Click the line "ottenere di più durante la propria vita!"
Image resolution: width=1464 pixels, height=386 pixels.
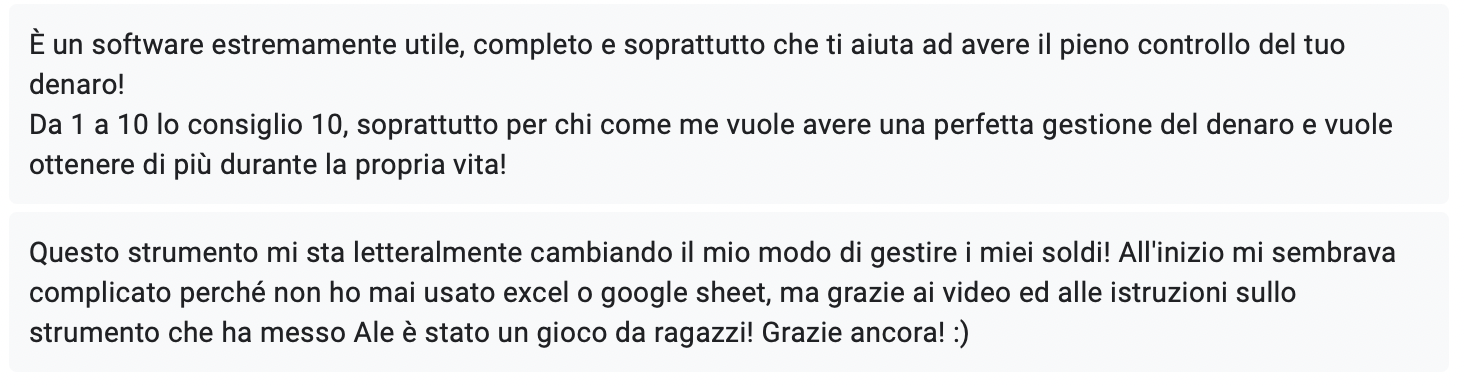tap(268, 164)
